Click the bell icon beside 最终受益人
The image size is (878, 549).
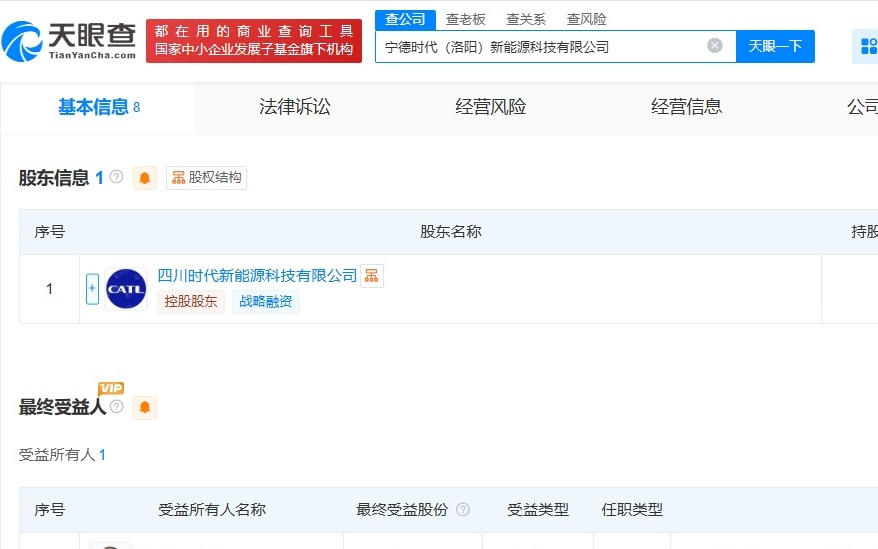point(145,407)
